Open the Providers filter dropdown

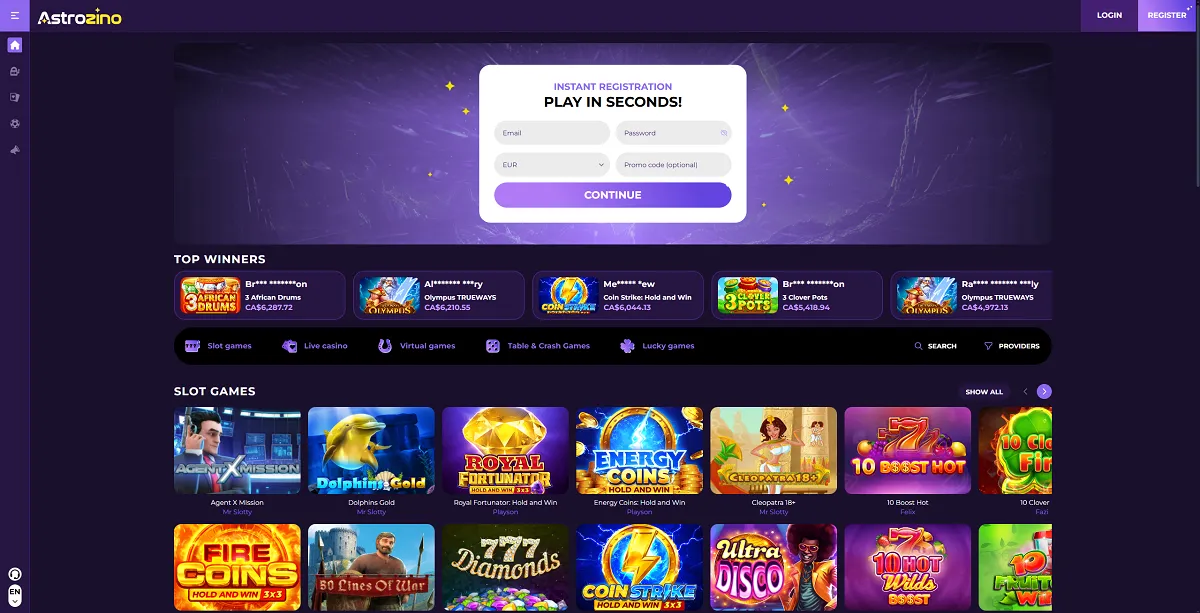tap(1011, 346)
